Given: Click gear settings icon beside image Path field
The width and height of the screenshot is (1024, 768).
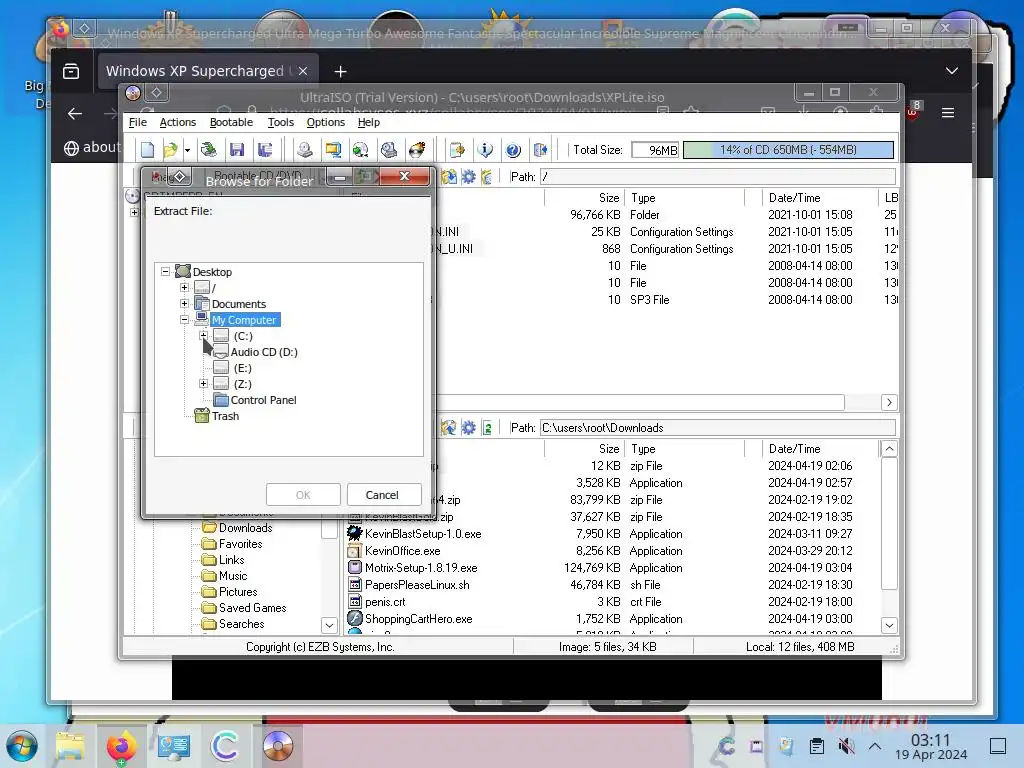Looking at the screenshot, I should [x=468, y=177].
